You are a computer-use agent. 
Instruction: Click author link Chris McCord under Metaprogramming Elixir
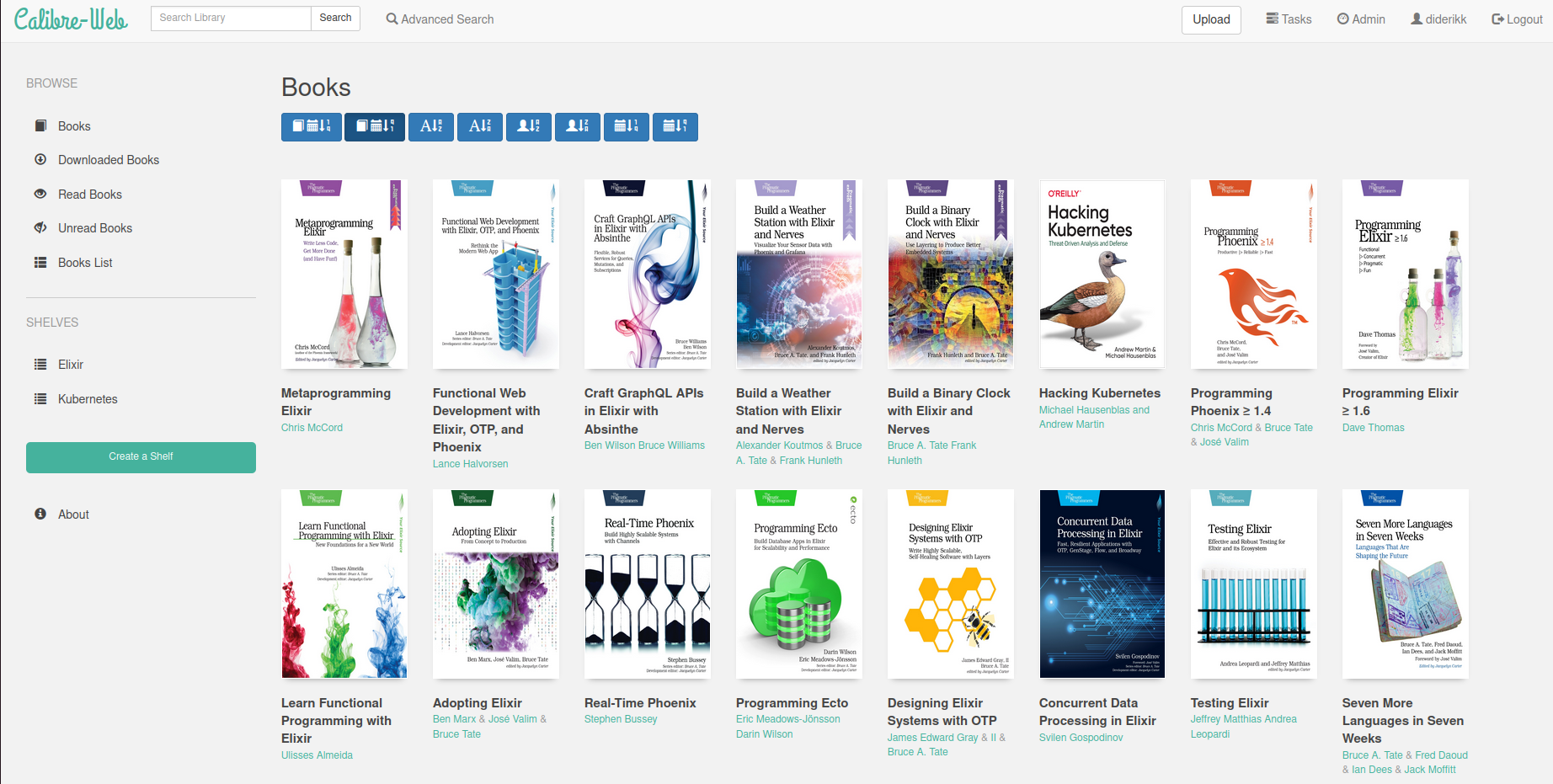click(x=312, y=428)
